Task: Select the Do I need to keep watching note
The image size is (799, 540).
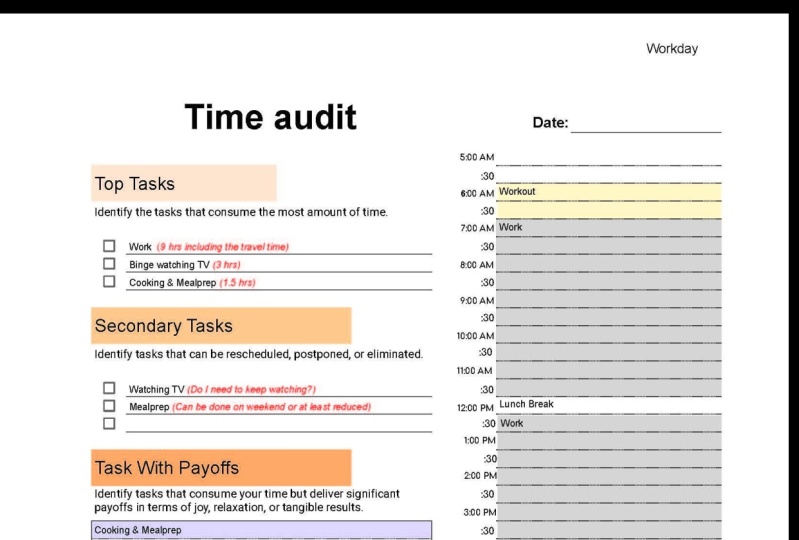Action: 251,390
